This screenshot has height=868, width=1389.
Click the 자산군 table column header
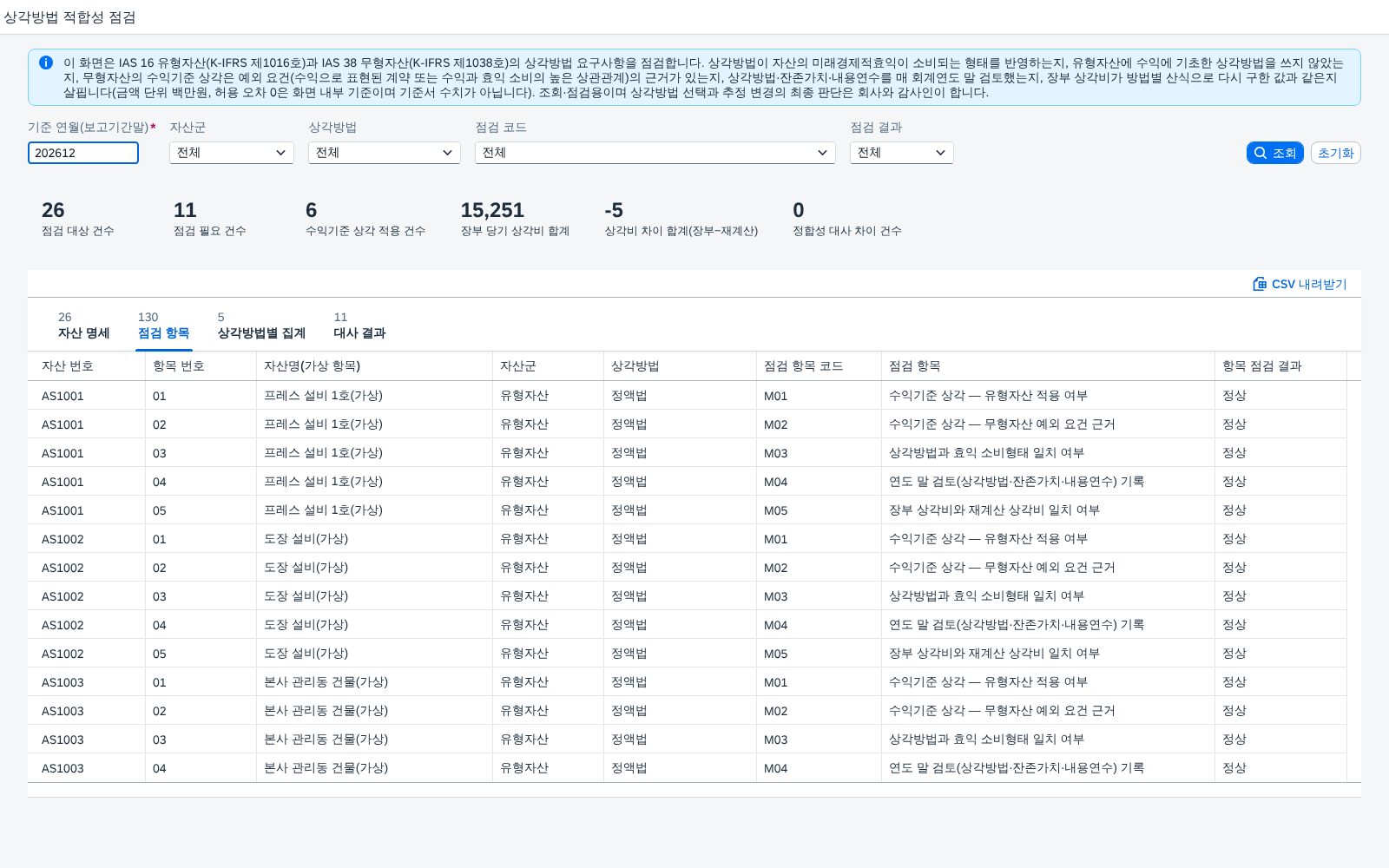point(549,366)
